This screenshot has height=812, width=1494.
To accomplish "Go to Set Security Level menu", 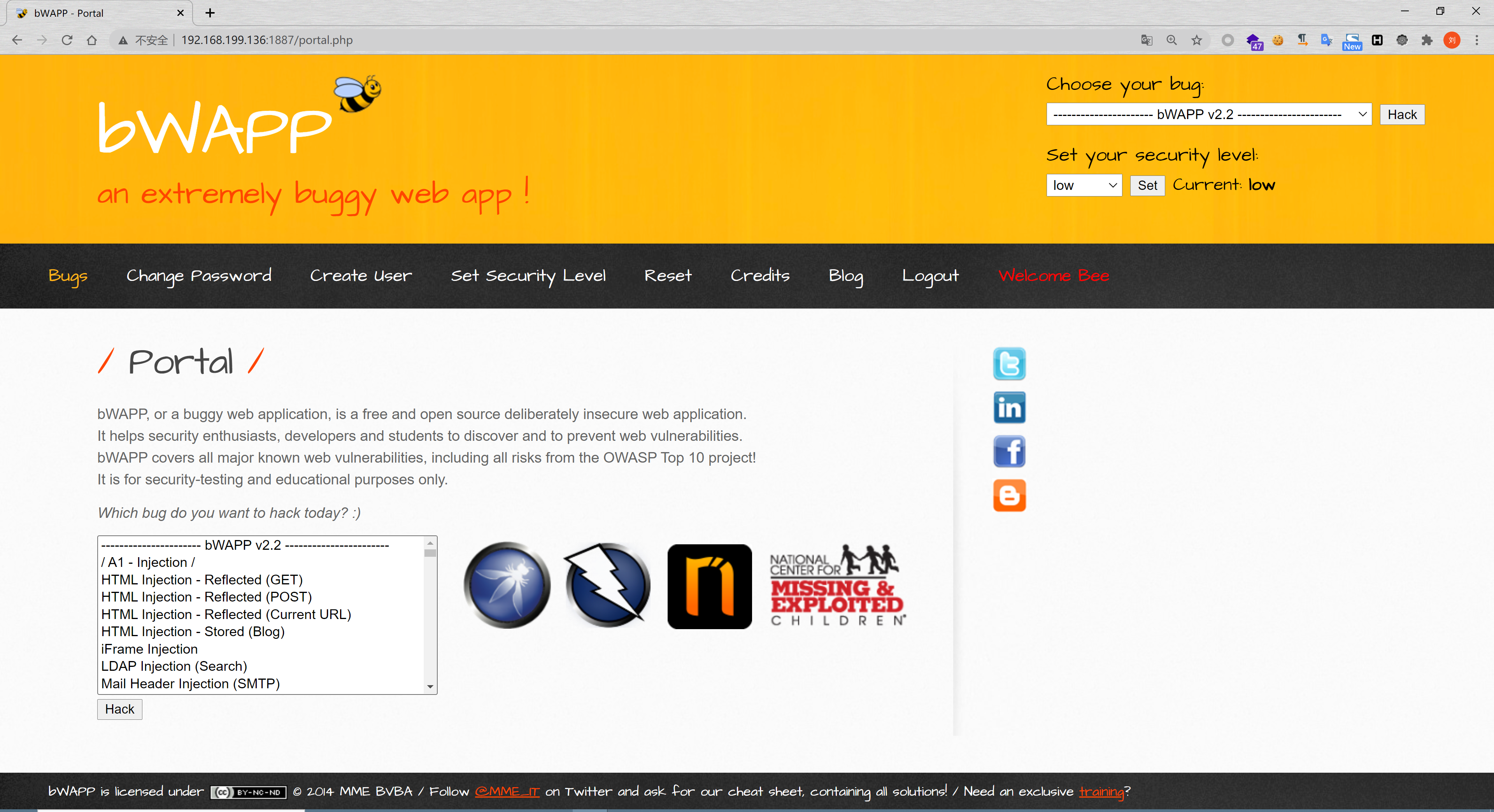I will [528, 275].
